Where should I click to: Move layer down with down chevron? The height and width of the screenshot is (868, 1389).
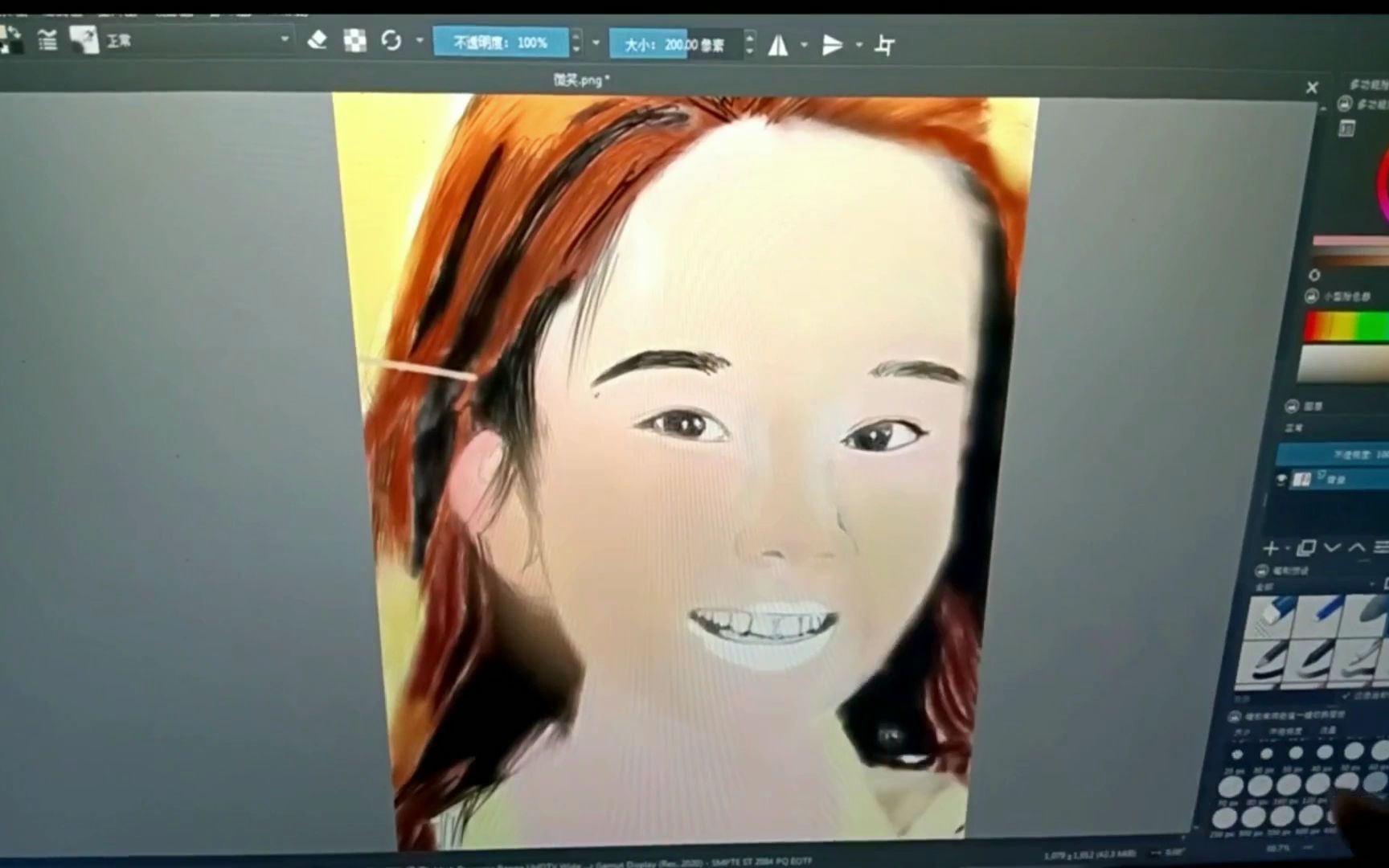[1332, 547]
